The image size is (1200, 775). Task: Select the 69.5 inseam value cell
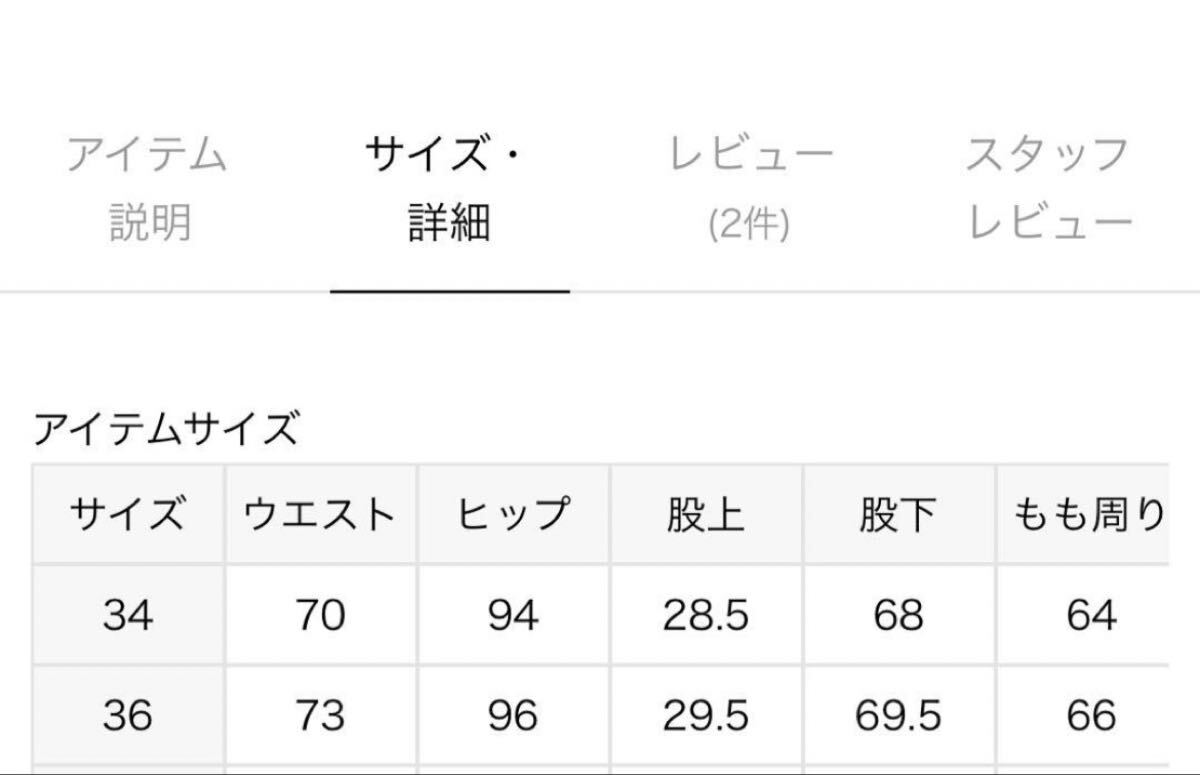[897, 716]
